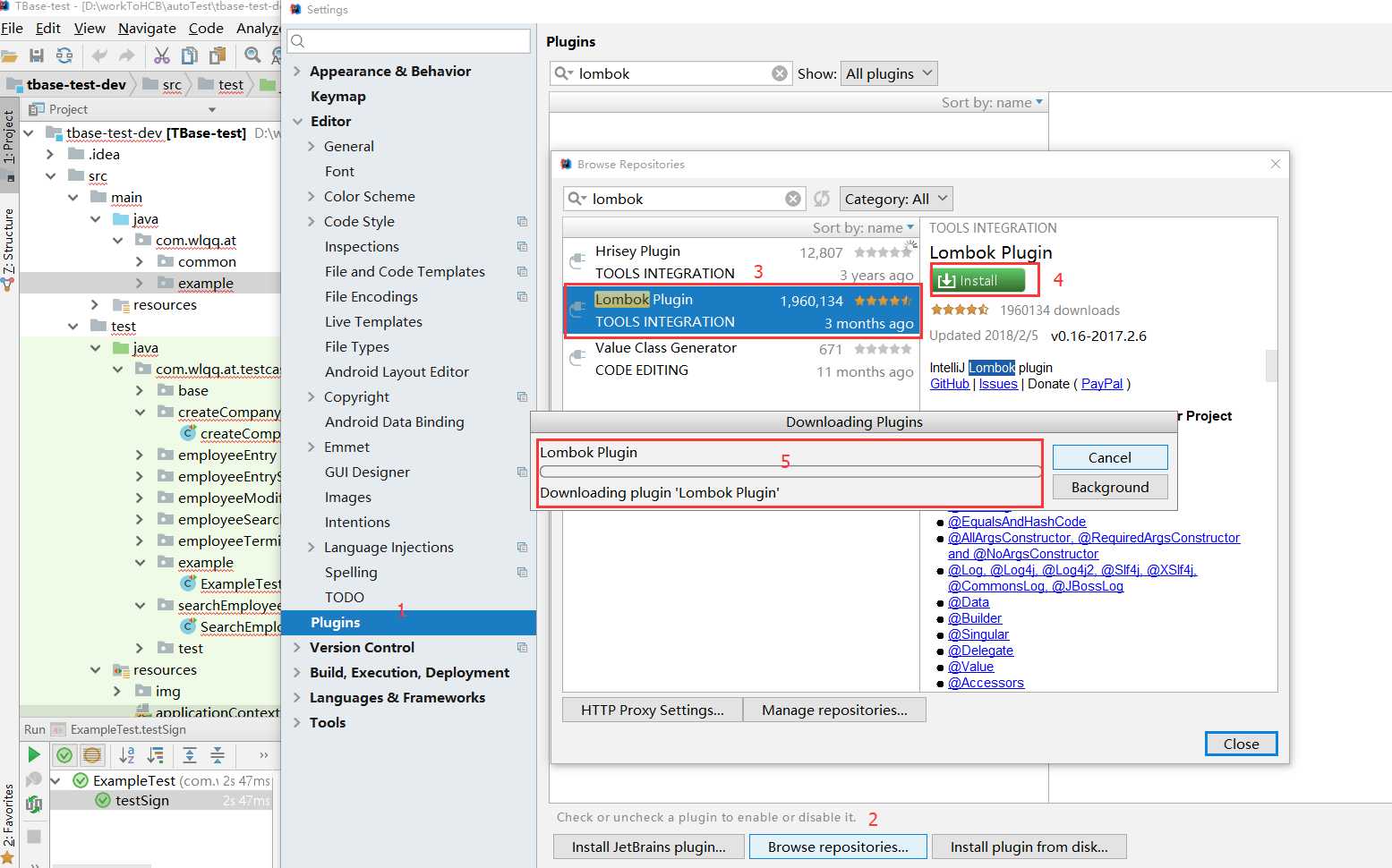This screenshot has height=868, width=1392.
Task: Open the Edit menu
Action: [x=48, y=29]
